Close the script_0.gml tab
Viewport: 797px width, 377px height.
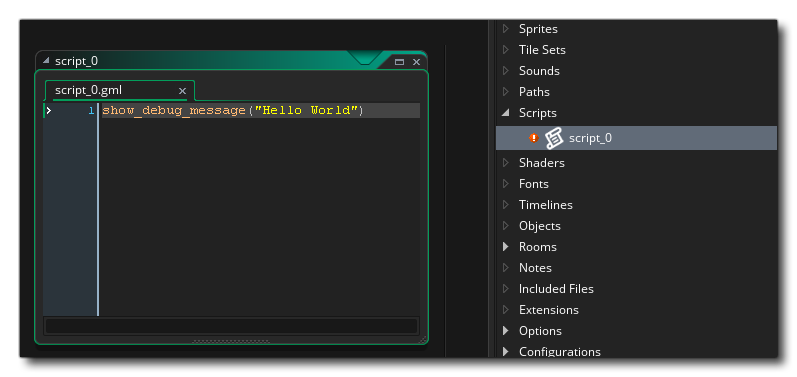click(x=182, y=91)
